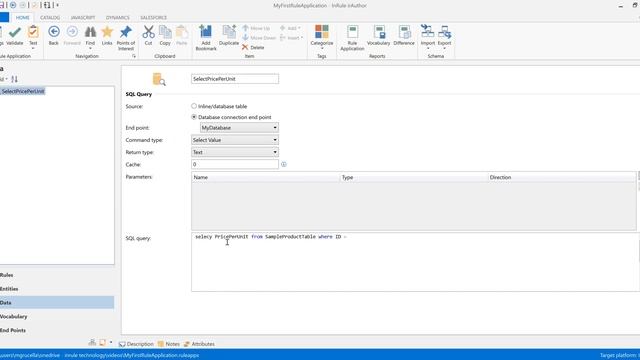Move item down in list
The image size is (640, 360).
tap(259, 38)
